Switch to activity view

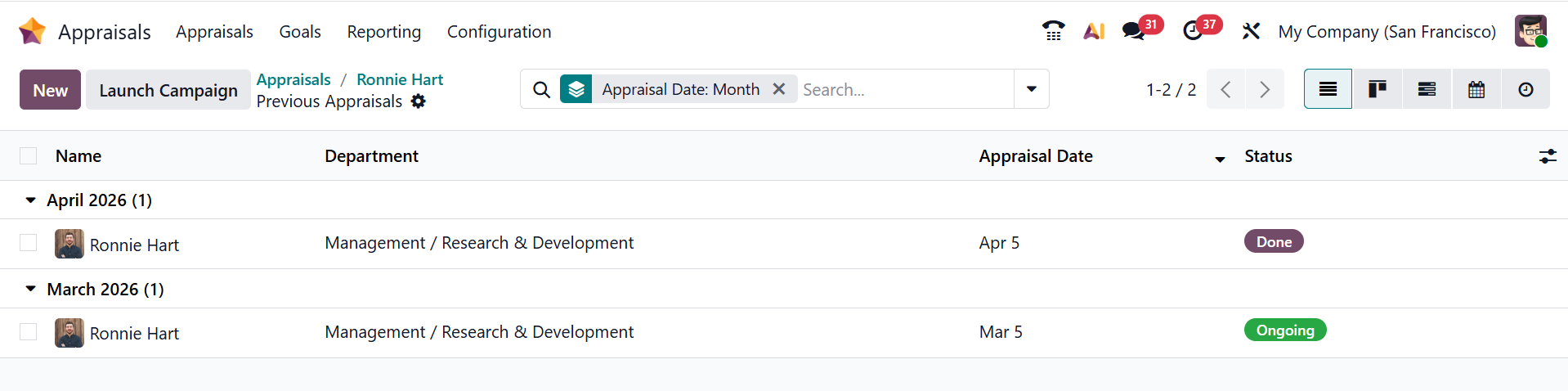(x=1525, y=89)
